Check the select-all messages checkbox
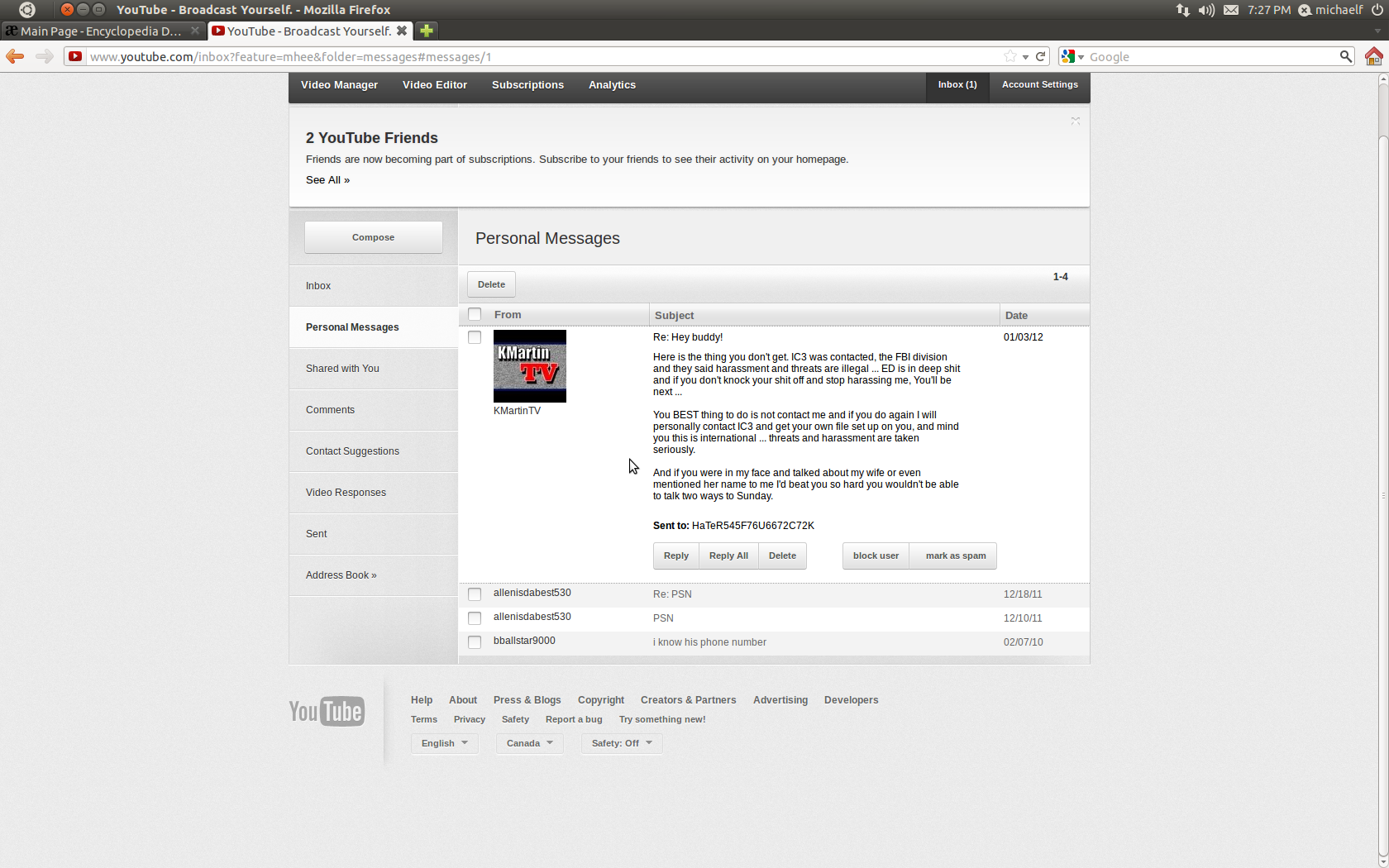Screen dimensions: 1389x868 tap(475, 314)
